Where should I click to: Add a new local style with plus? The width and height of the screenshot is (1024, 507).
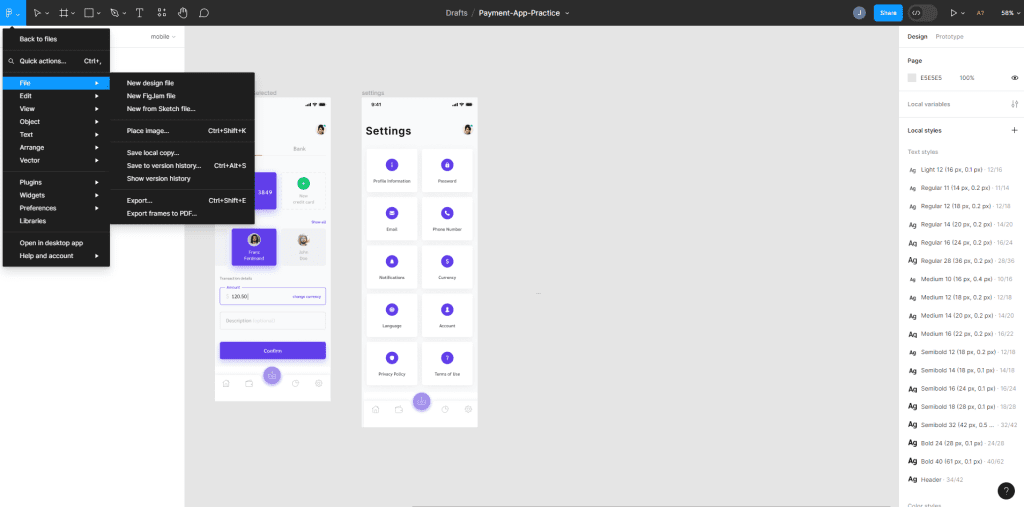[1014, 130]
